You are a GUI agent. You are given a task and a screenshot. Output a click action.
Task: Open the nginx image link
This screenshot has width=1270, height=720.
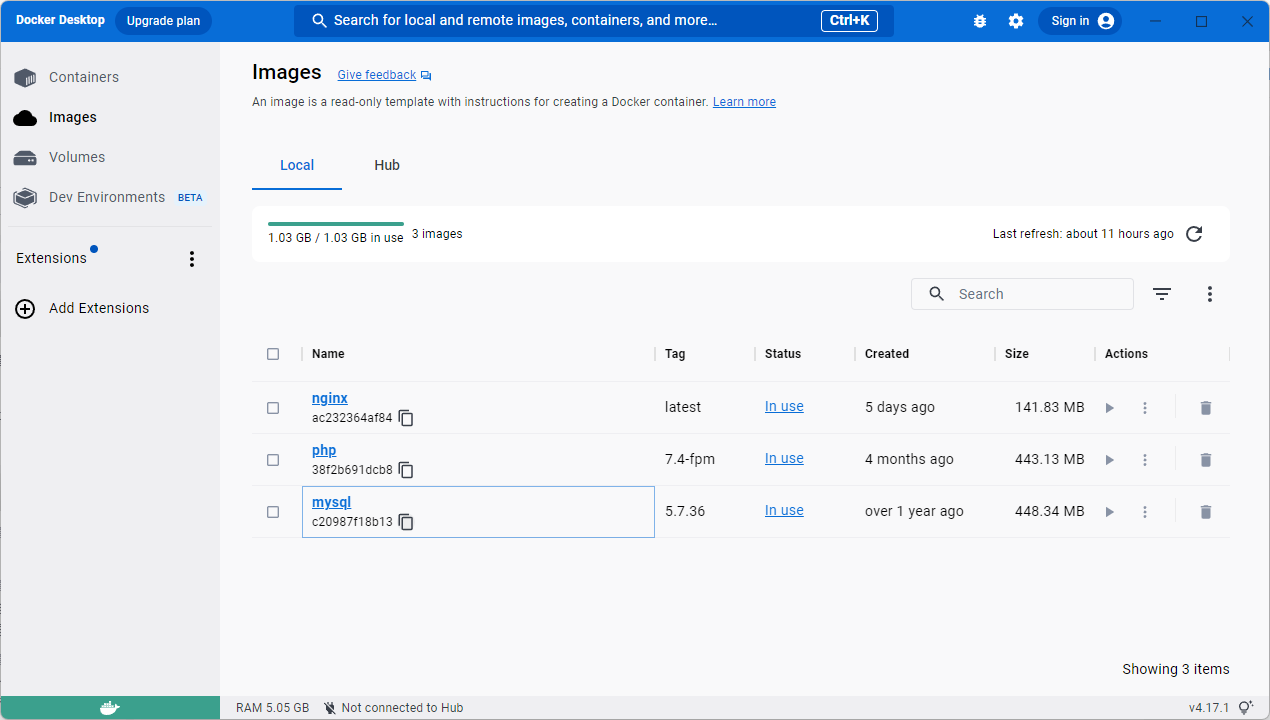(x=330, y=398)
